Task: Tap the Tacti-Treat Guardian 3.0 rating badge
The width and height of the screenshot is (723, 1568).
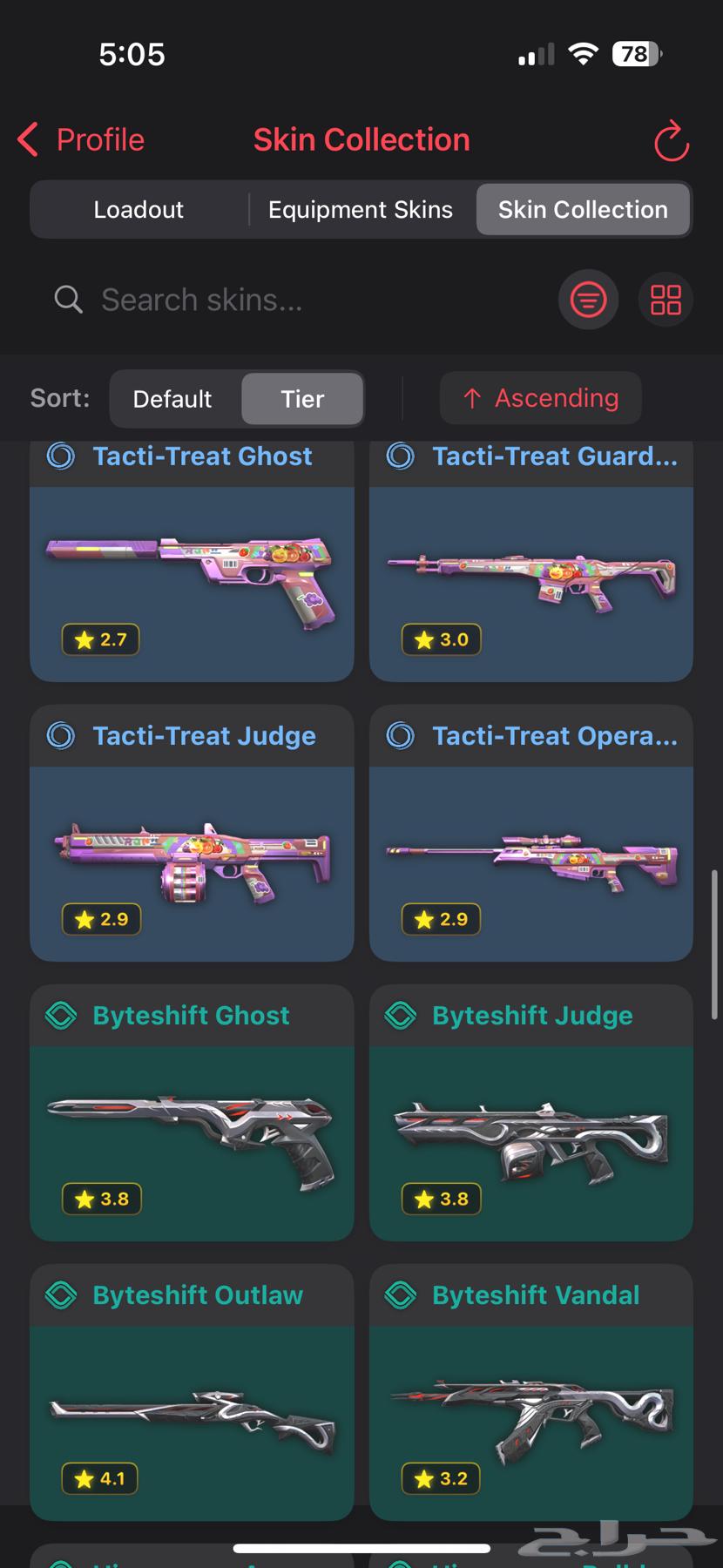Action: click(x=442, y=639)
